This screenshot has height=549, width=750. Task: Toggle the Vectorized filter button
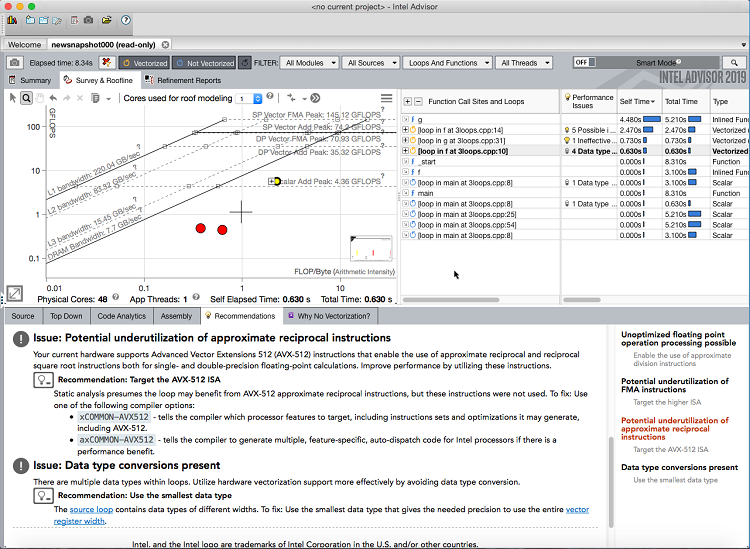point(145,62)
